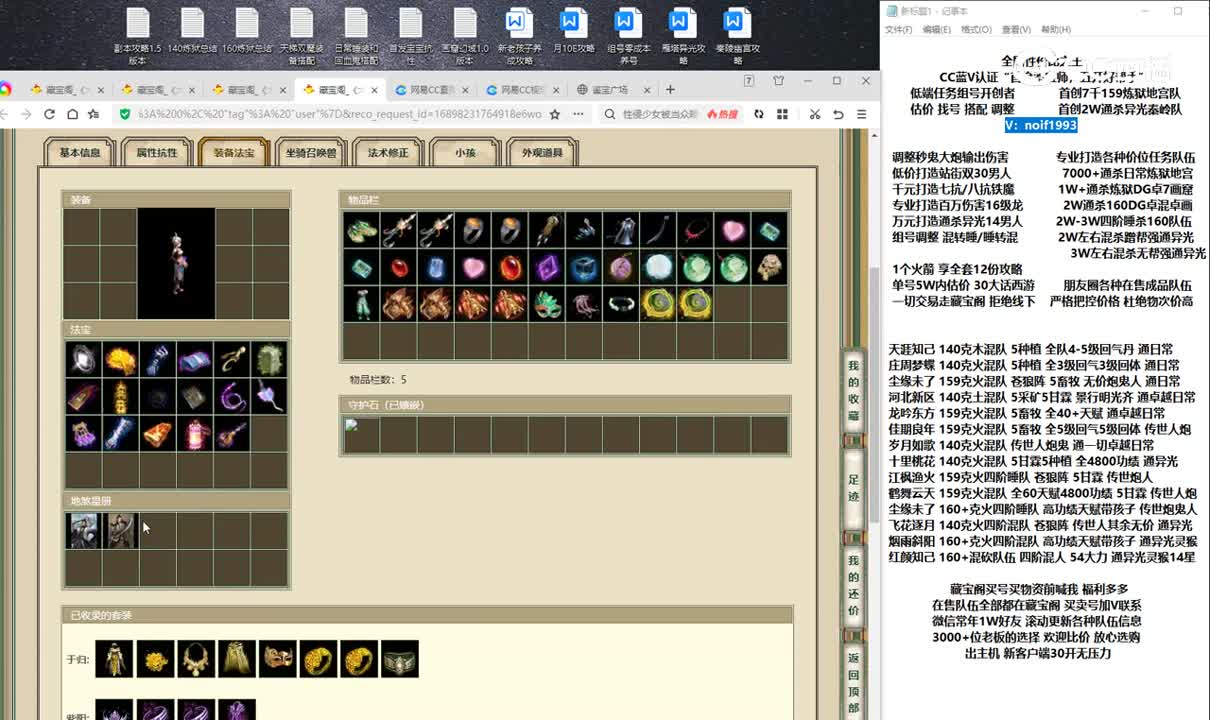Select the golden flame treasure in 法宝
Image resolution: width=1210 pixels, height=720 pixels.
[x=120, y=360]
